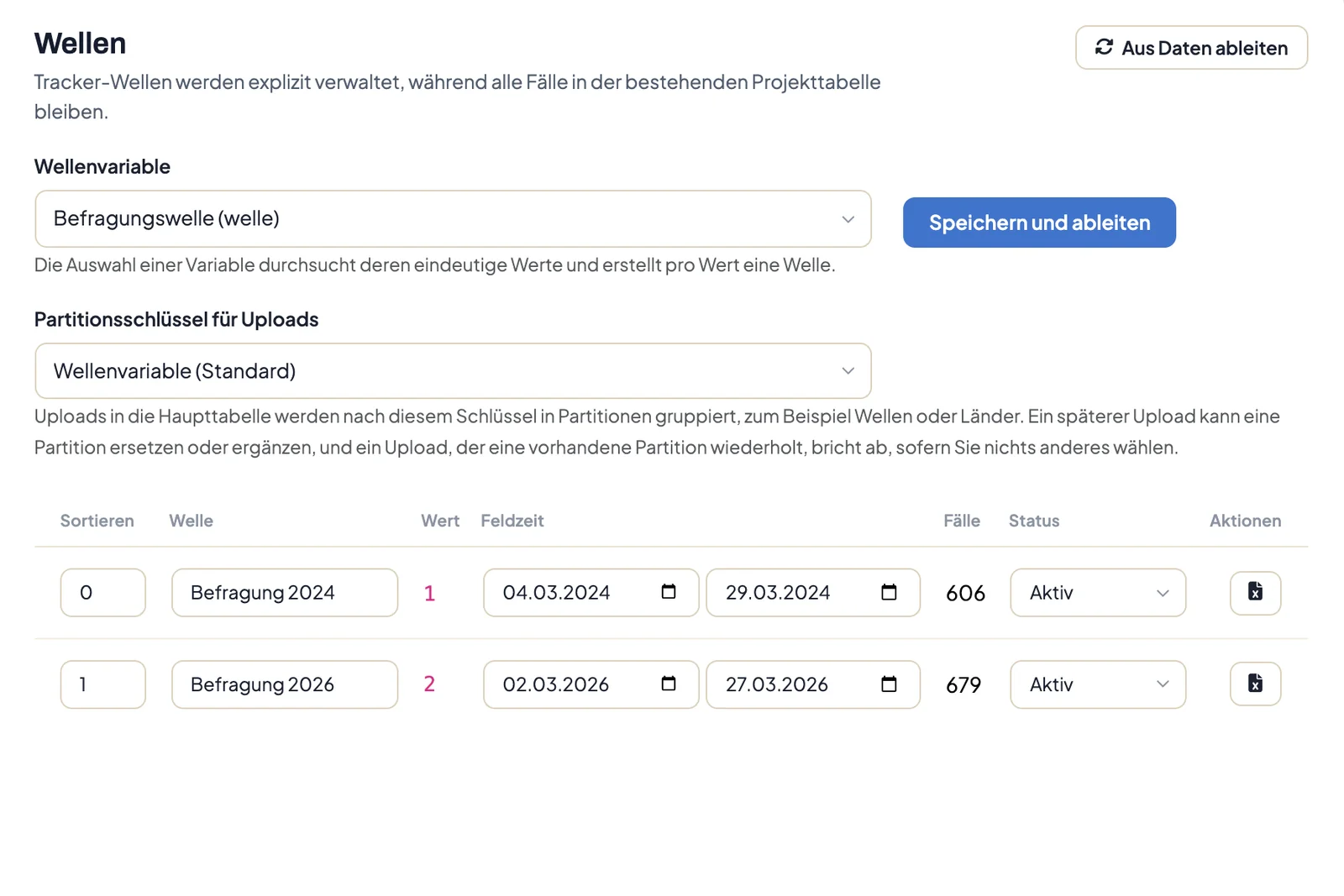Click Partitionsschlüssel für Uploads label
The height and width of the screenshot is (896, 1344).
click(x=176, y=319)
